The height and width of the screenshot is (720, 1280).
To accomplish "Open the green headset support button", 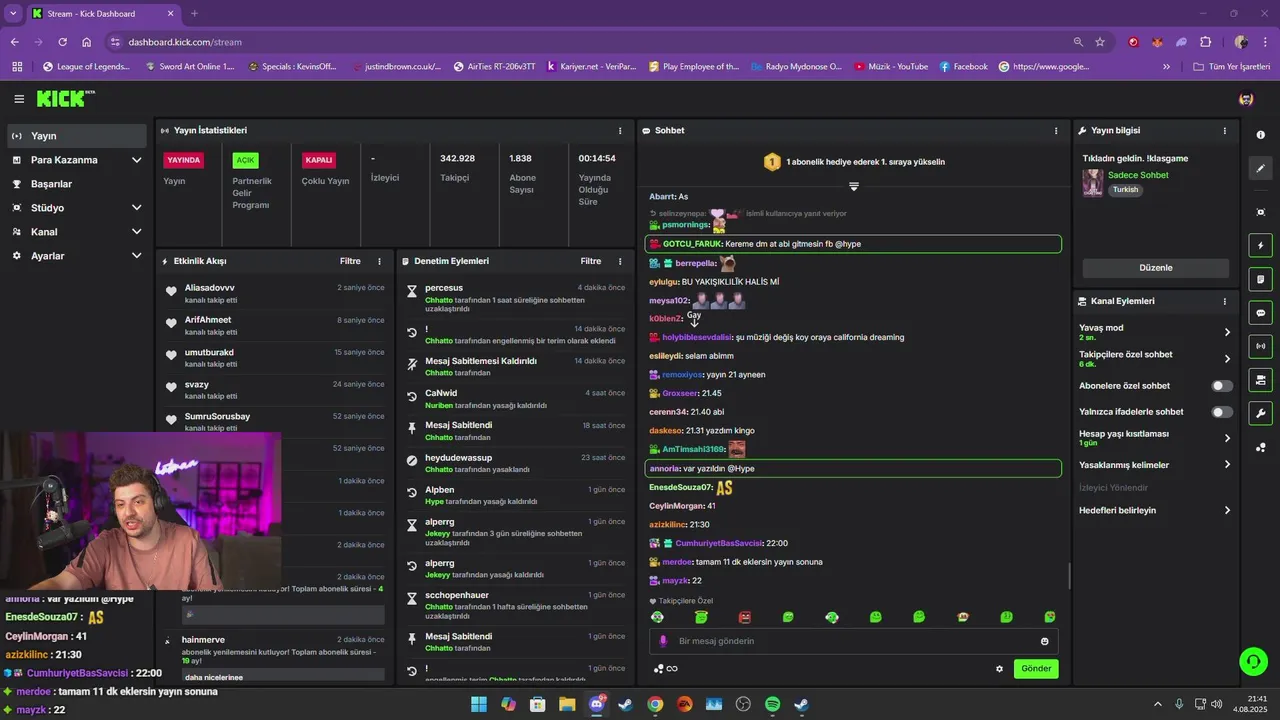I will (1252, 661).
